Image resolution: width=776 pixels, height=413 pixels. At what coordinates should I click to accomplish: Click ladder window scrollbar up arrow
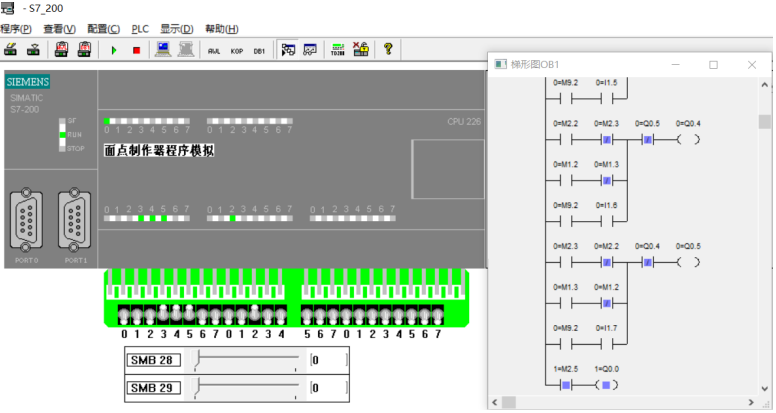click(765, 85)
